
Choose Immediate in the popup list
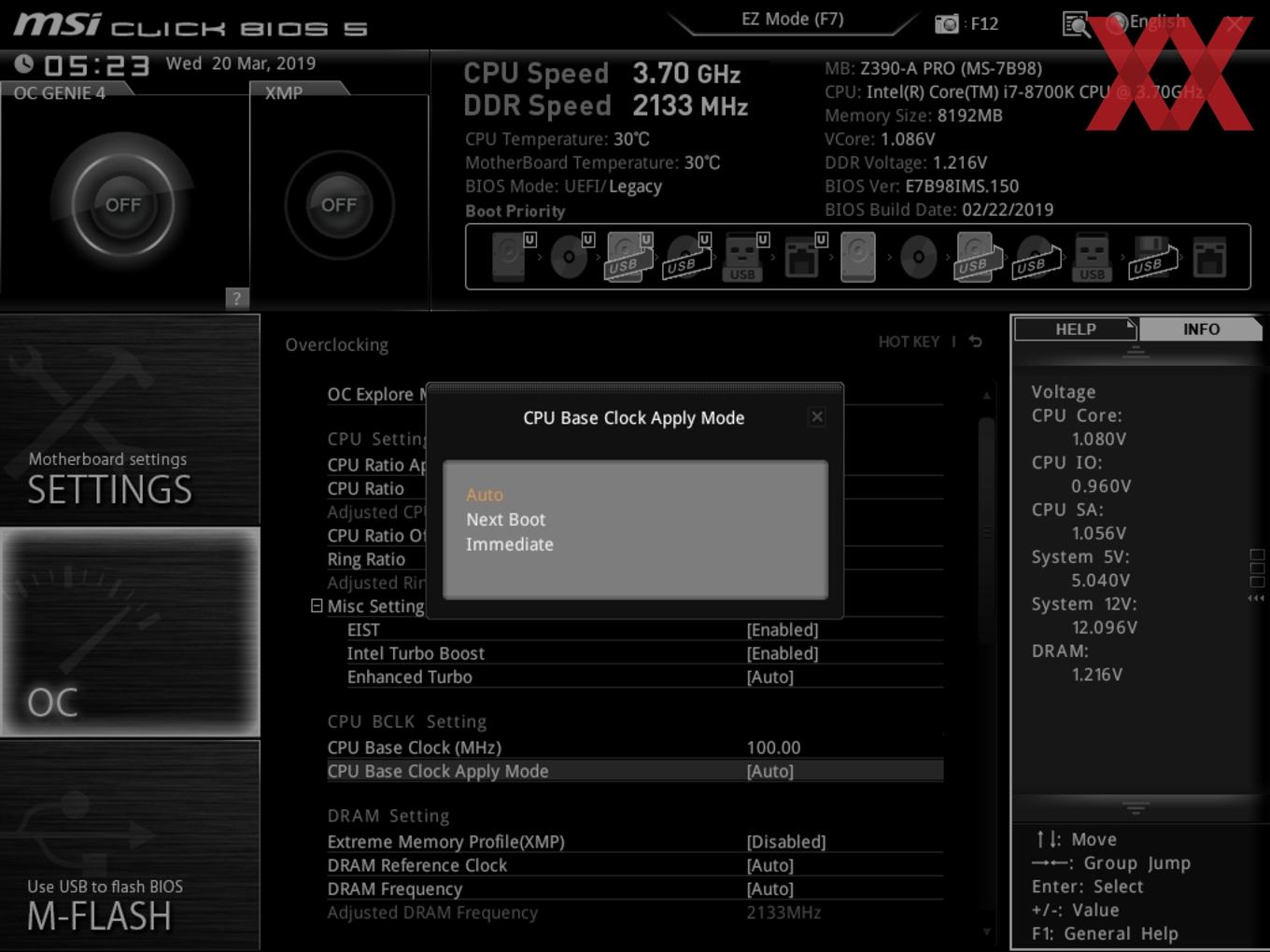510,544
